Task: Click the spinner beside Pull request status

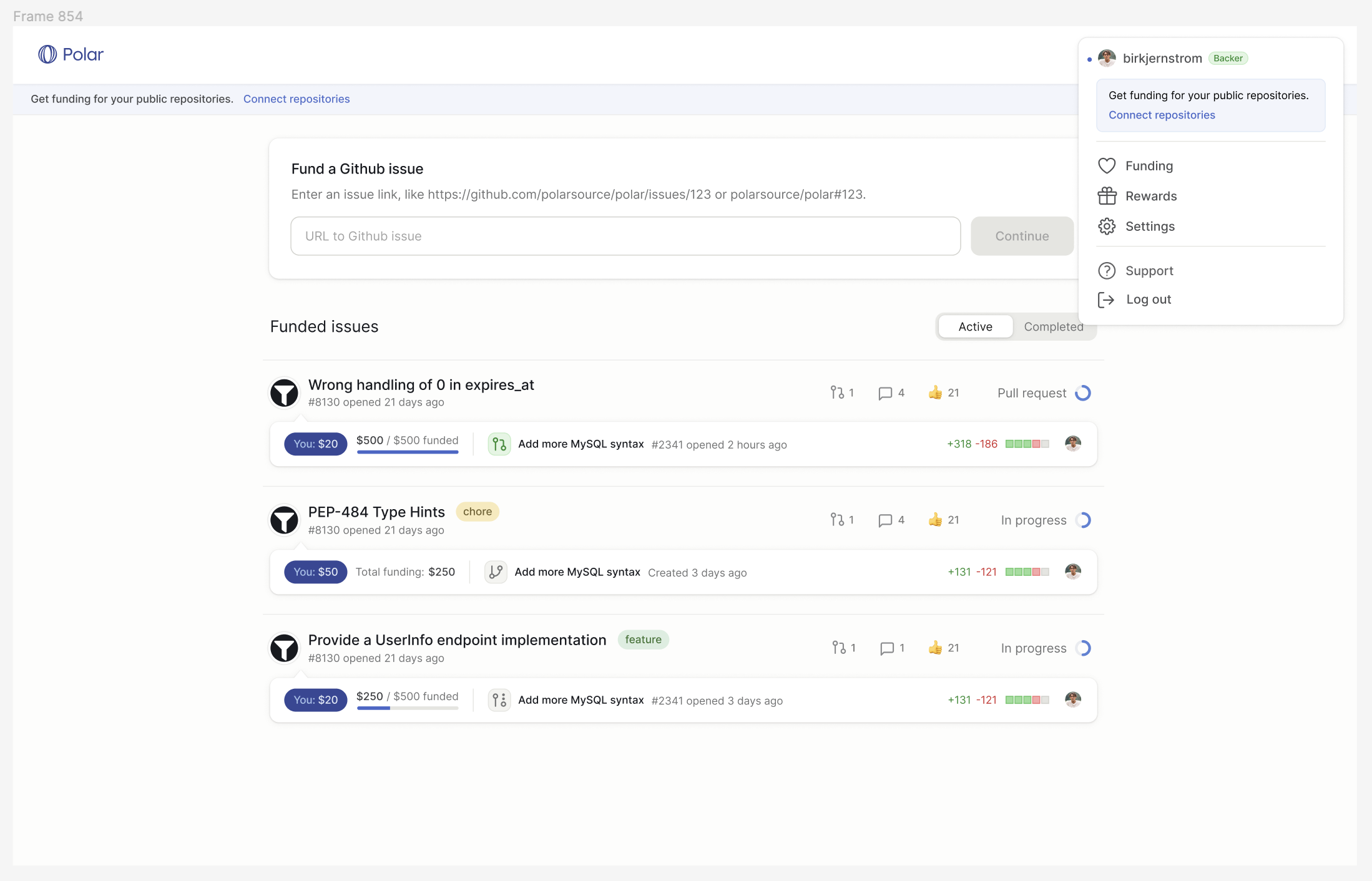Action: click(1083, 393)
